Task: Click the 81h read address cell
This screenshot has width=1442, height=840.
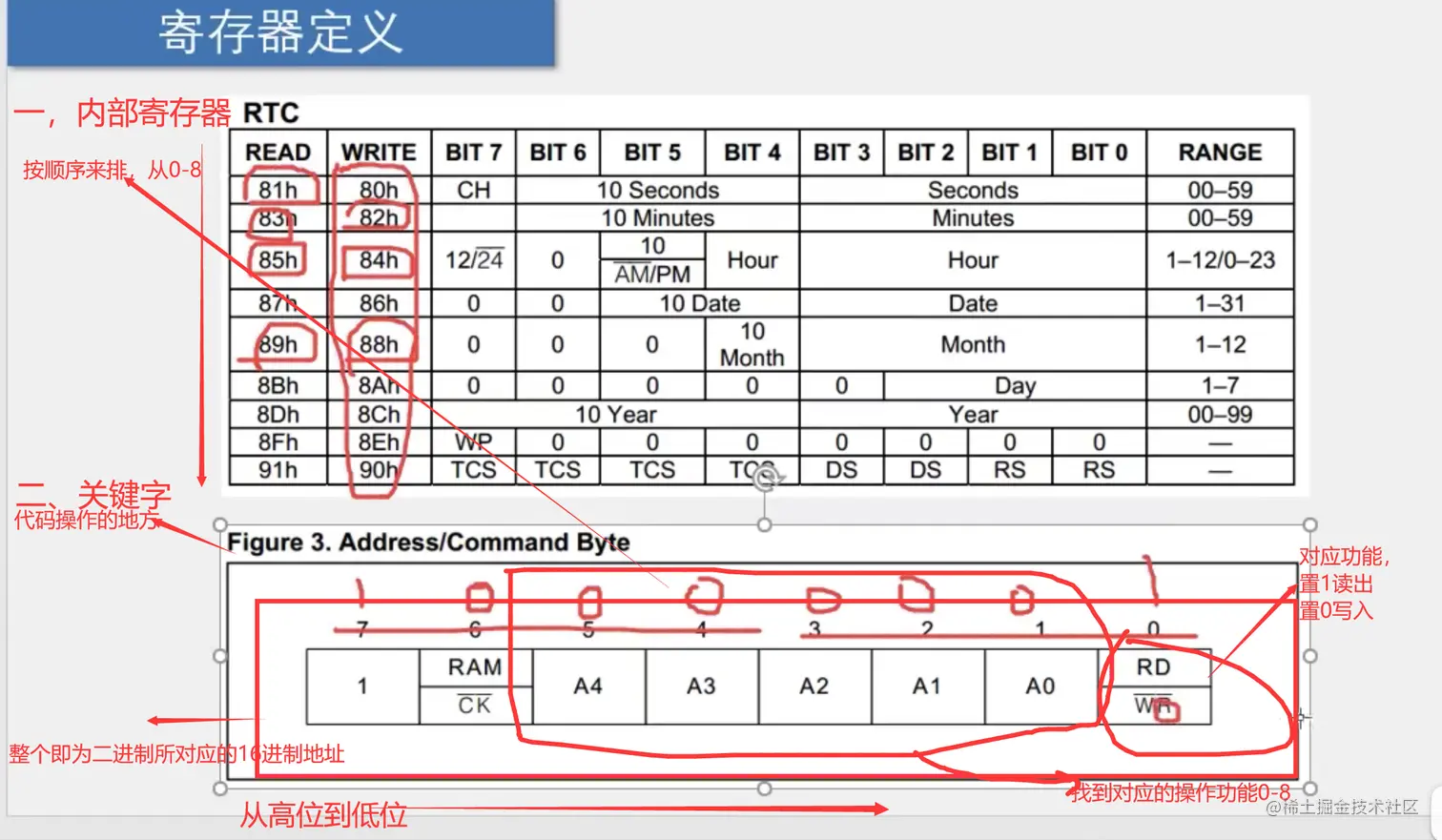Action: tap(278, 190)
